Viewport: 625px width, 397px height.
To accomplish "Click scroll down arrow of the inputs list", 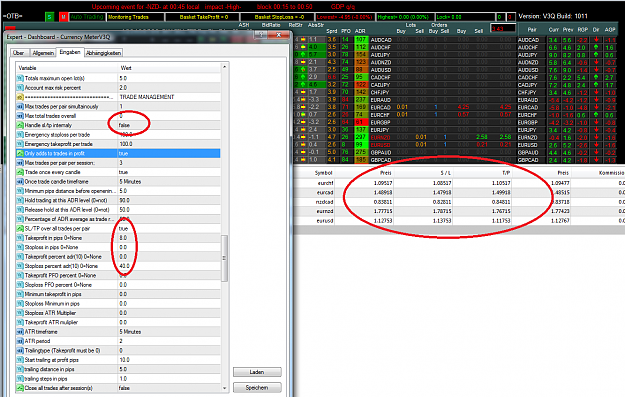I will (224, 388).
